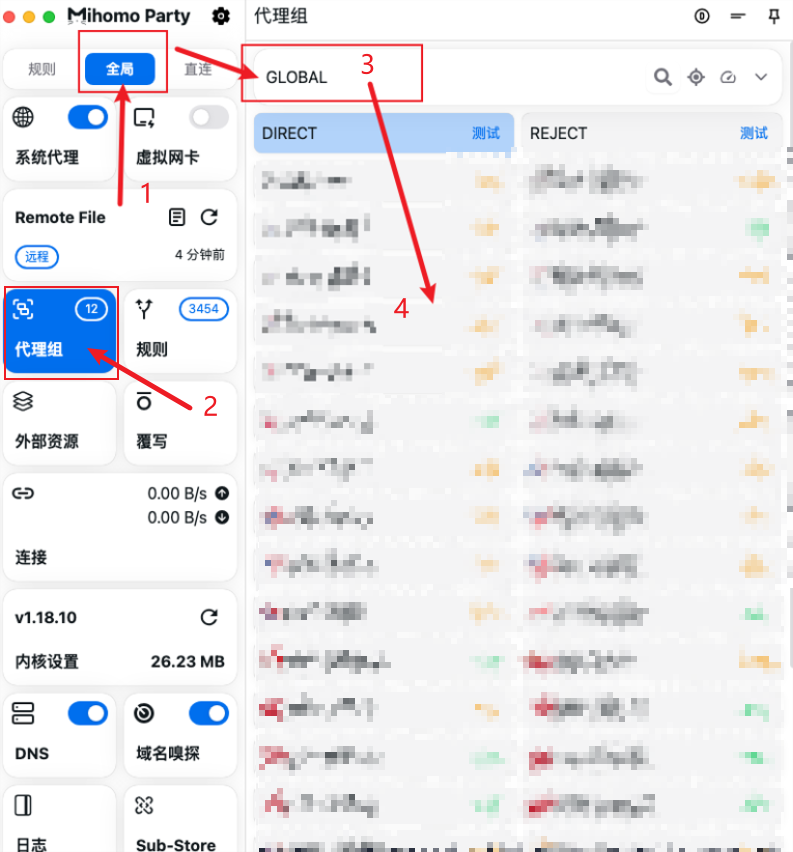Toggle the 系统代理 switch off

pos(88,118)
